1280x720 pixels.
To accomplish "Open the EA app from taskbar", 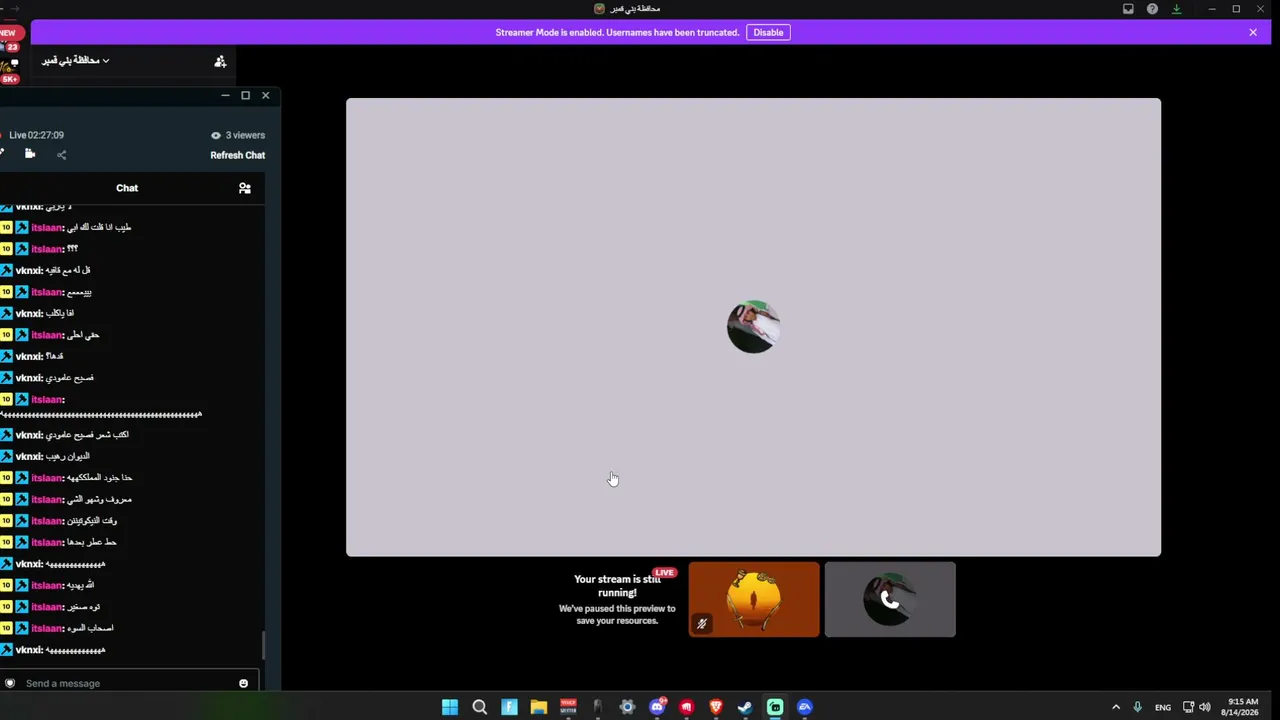I will [x=805, y=707].
